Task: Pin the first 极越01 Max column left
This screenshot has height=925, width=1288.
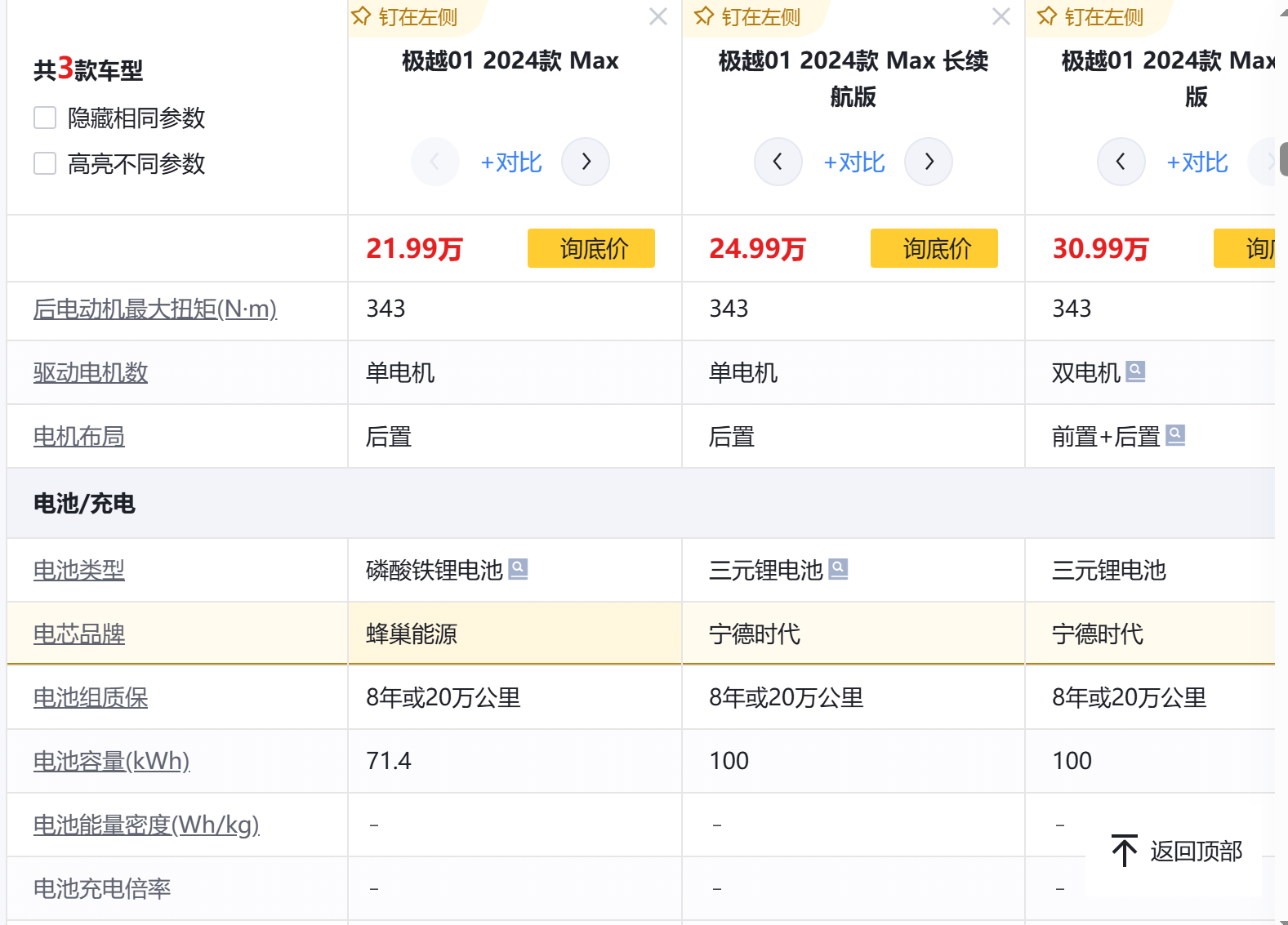Action: [x=405, y=16]
